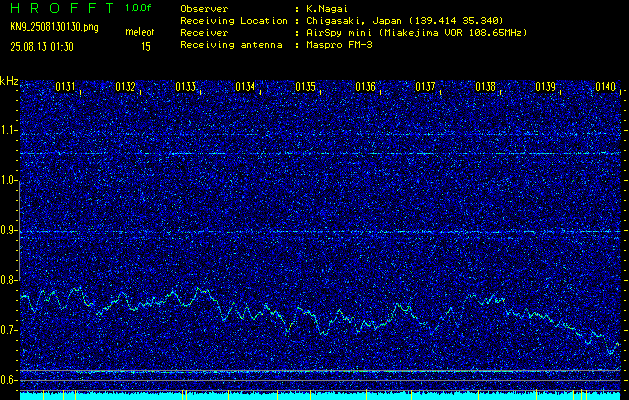This screenshot has height=400, width=629.
Task: Click the 0.7 frequency axis label
Action: coord(8,330)
